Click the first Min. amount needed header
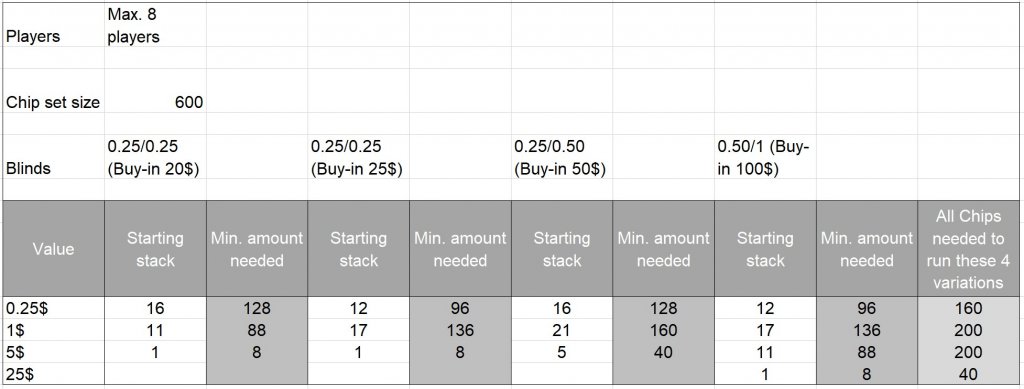Screen dimensions: 1024x389 257,249
